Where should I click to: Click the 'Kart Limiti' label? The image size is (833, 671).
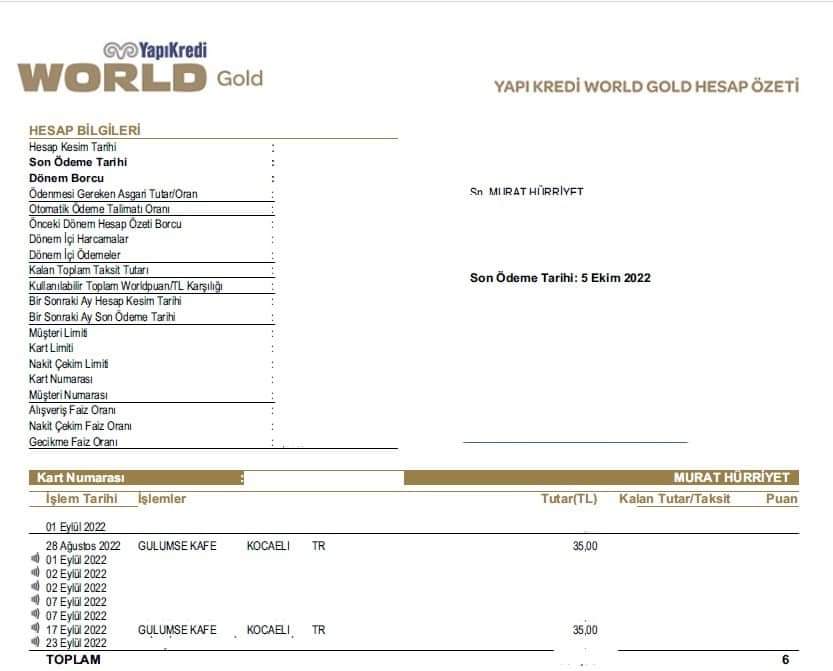point(51,348)
